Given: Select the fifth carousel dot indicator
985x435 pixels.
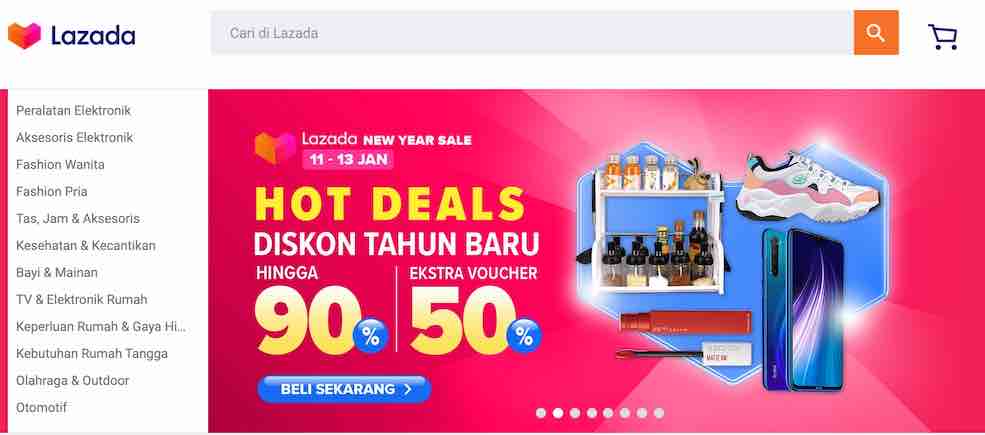Looking at the screenshot, I should click(608, 413).
